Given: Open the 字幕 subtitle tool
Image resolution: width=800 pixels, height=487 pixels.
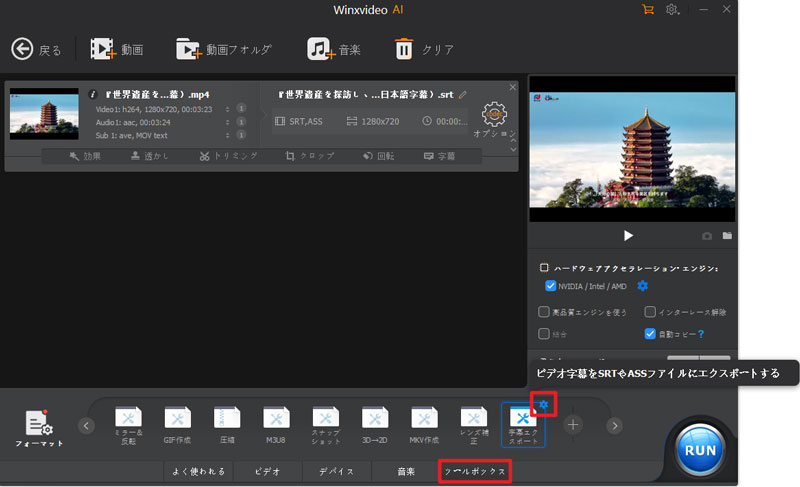Looking at the screenshot, I should click(x=439, y=156).
